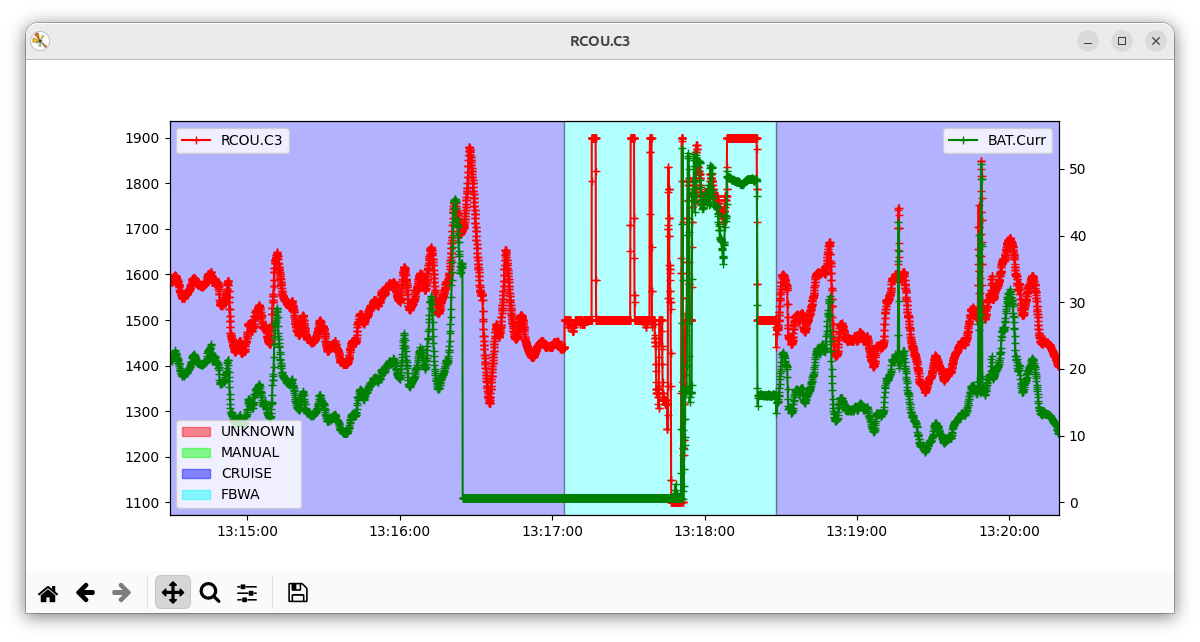Click the BAT.Curr legend entry

(1016, 141)
